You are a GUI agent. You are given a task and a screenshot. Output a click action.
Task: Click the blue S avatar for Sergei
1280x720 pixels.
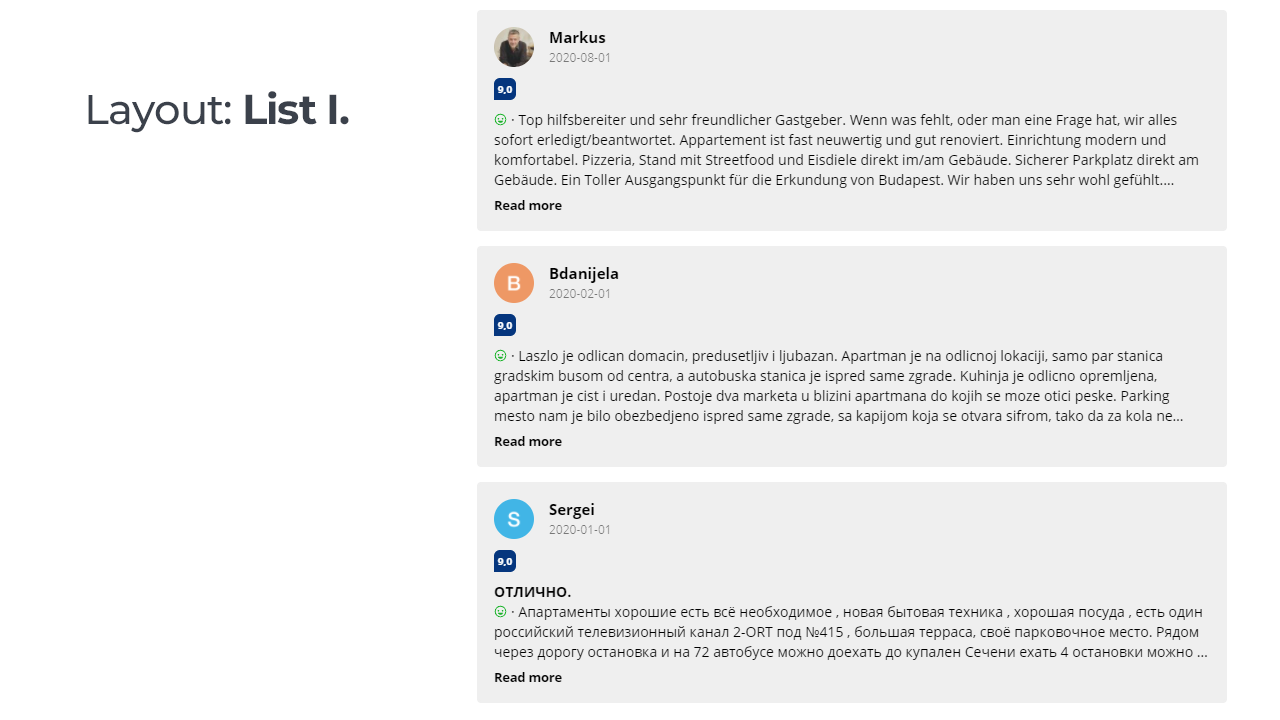coord(514,519)
